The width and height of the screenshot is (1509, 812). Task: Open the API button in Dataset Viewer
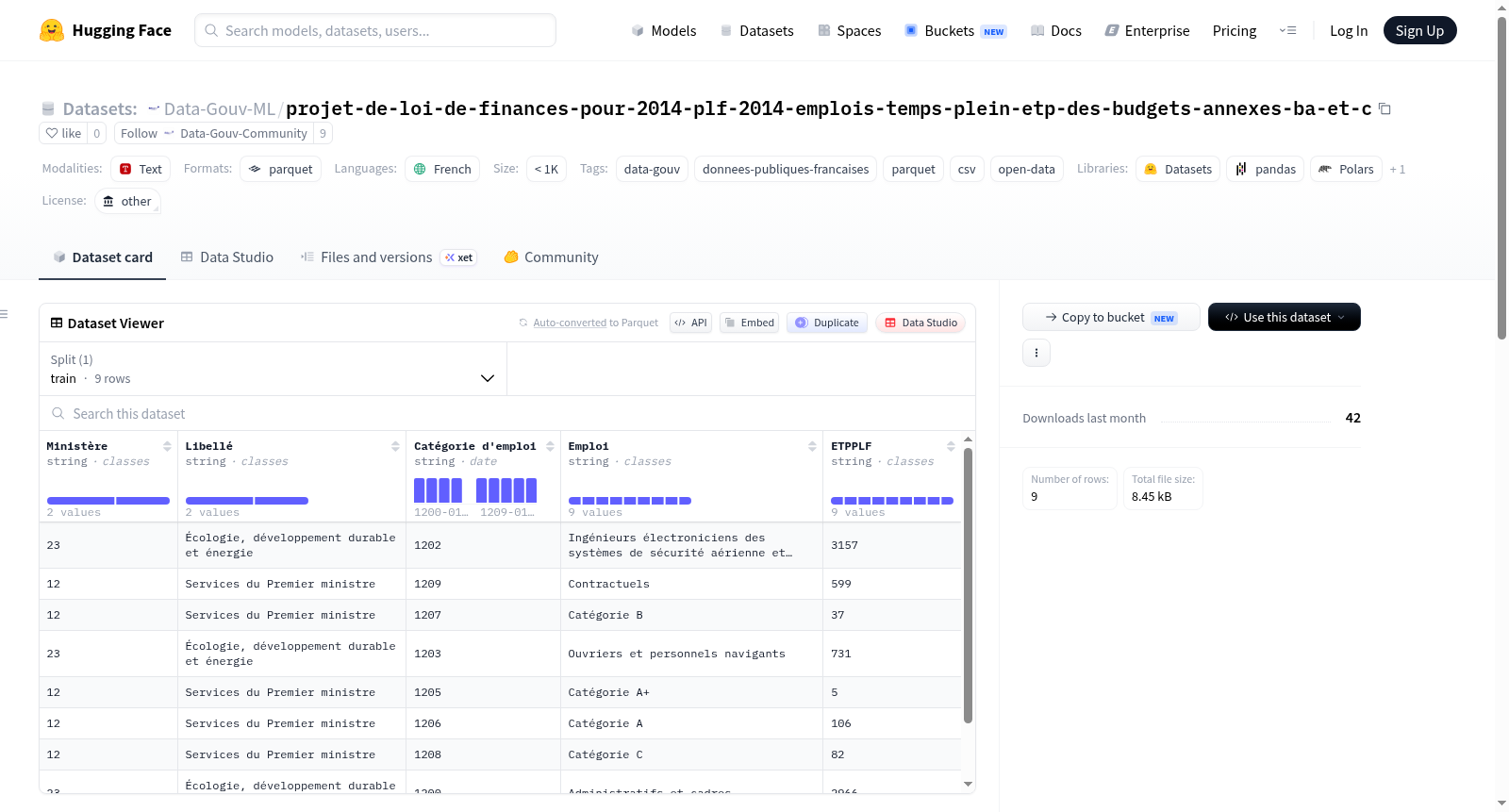[691, 323]
